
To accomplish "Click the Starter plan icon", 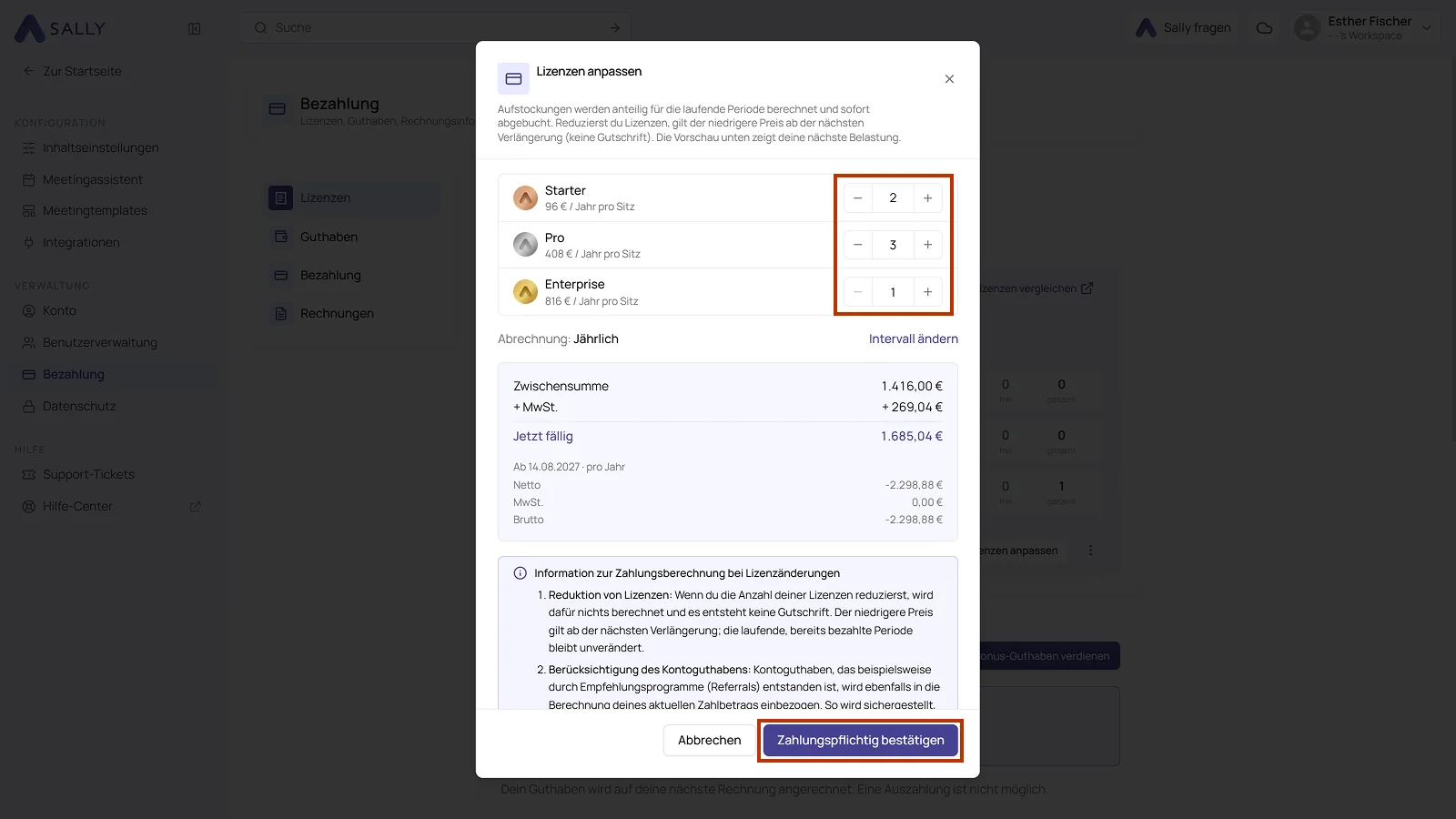I will coord(525,197).
